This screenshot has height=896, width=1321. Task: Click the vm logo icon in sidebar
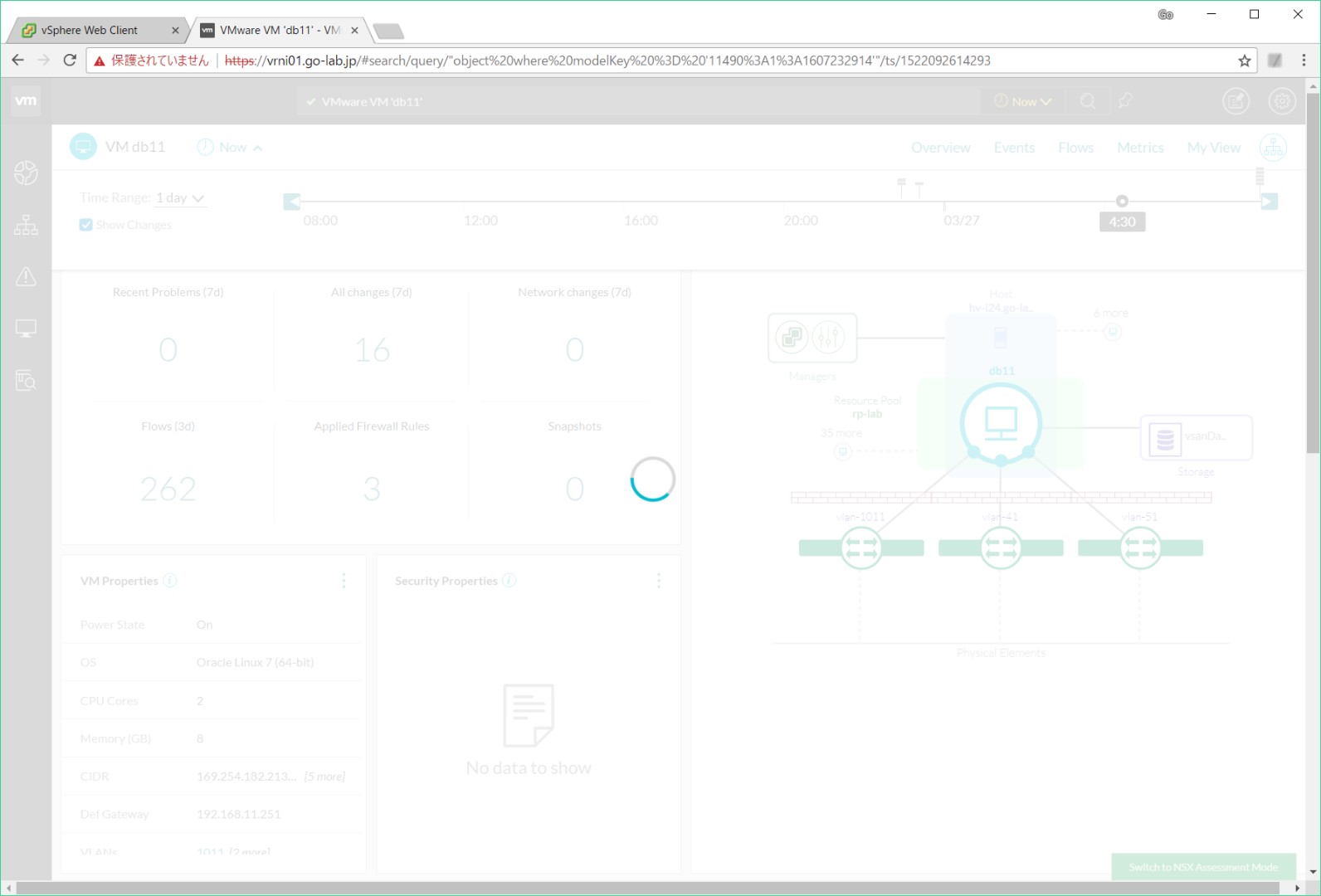coord(26,100)
